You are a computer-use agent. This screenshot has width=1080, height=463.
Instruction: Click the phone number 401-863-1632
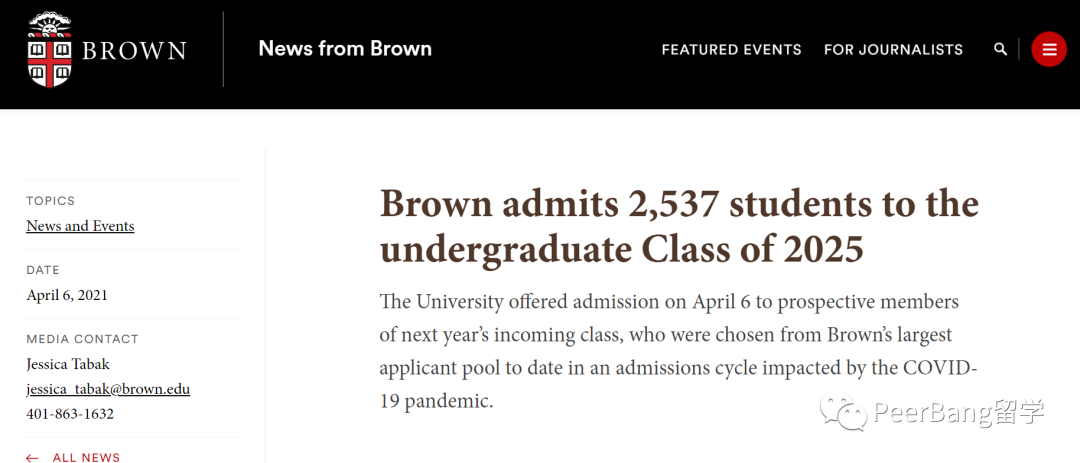pyautogui.click(x=70, y=414)
